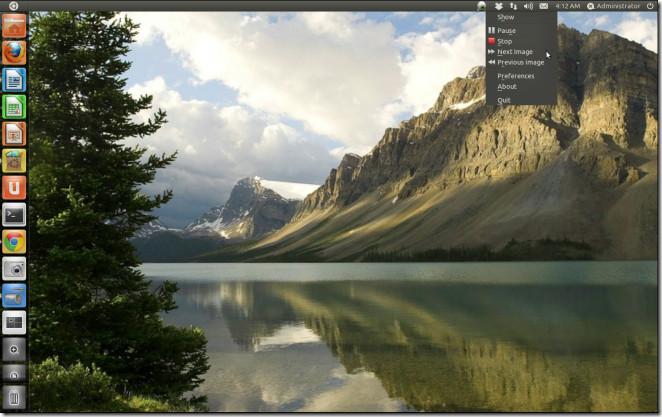The height and width of the screenshot is (417, 662).
Task: Select Previous Image menu entry
Action: pyautogui.click(x=521, y=62)
